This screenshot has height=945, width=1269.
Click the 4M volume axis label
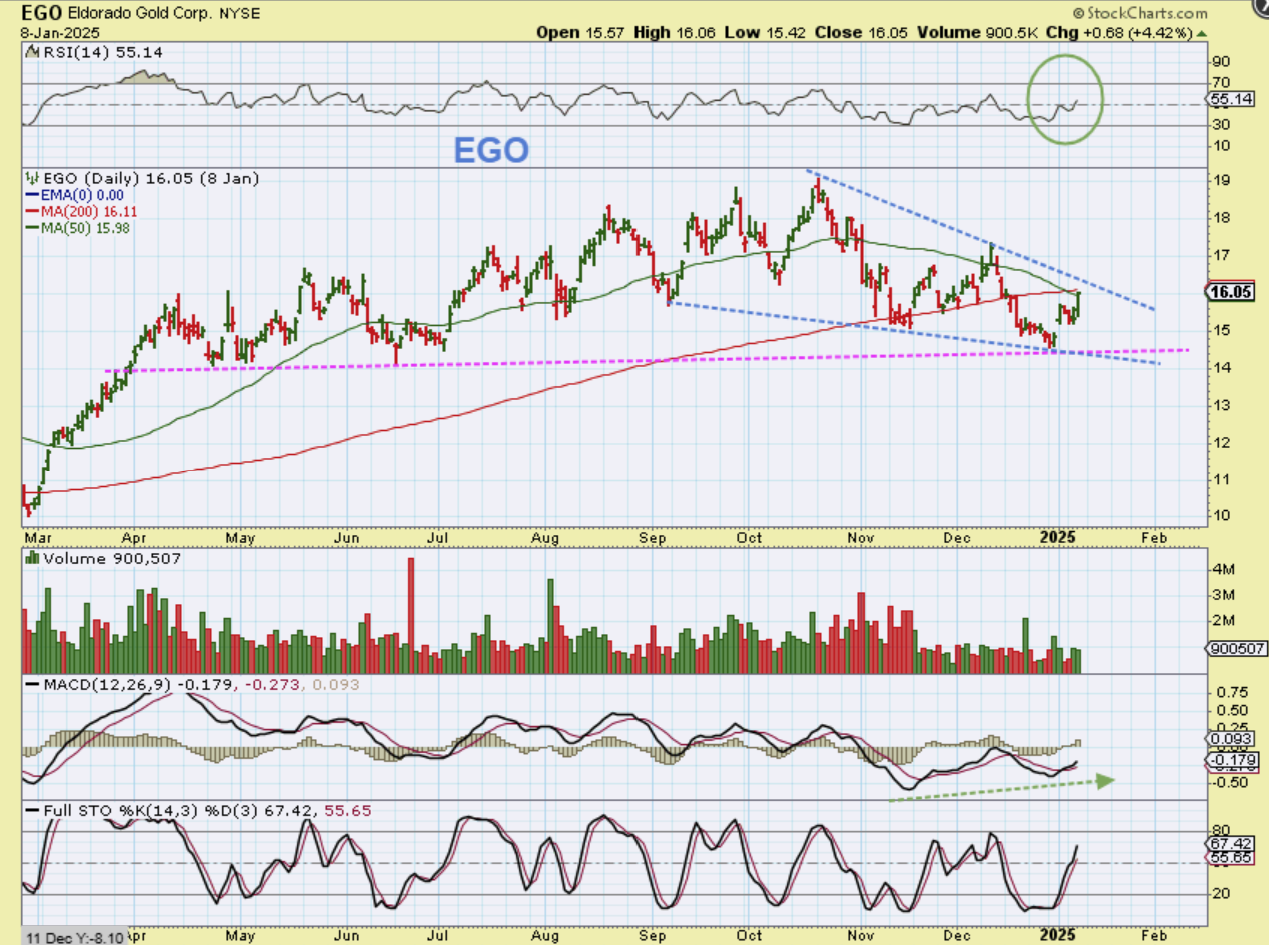click(1222, 569)
